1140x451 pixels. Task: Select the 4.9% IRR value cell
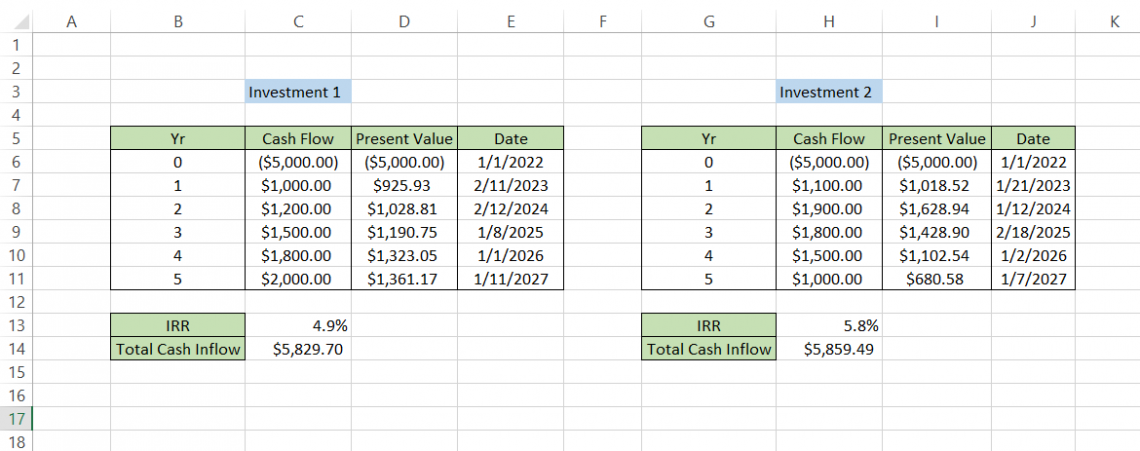(x=297, y=325)
